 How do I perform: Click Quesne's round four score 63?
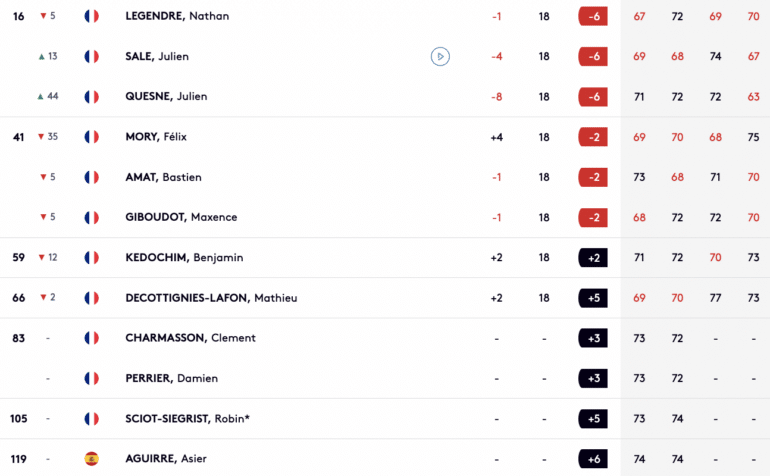753,97
